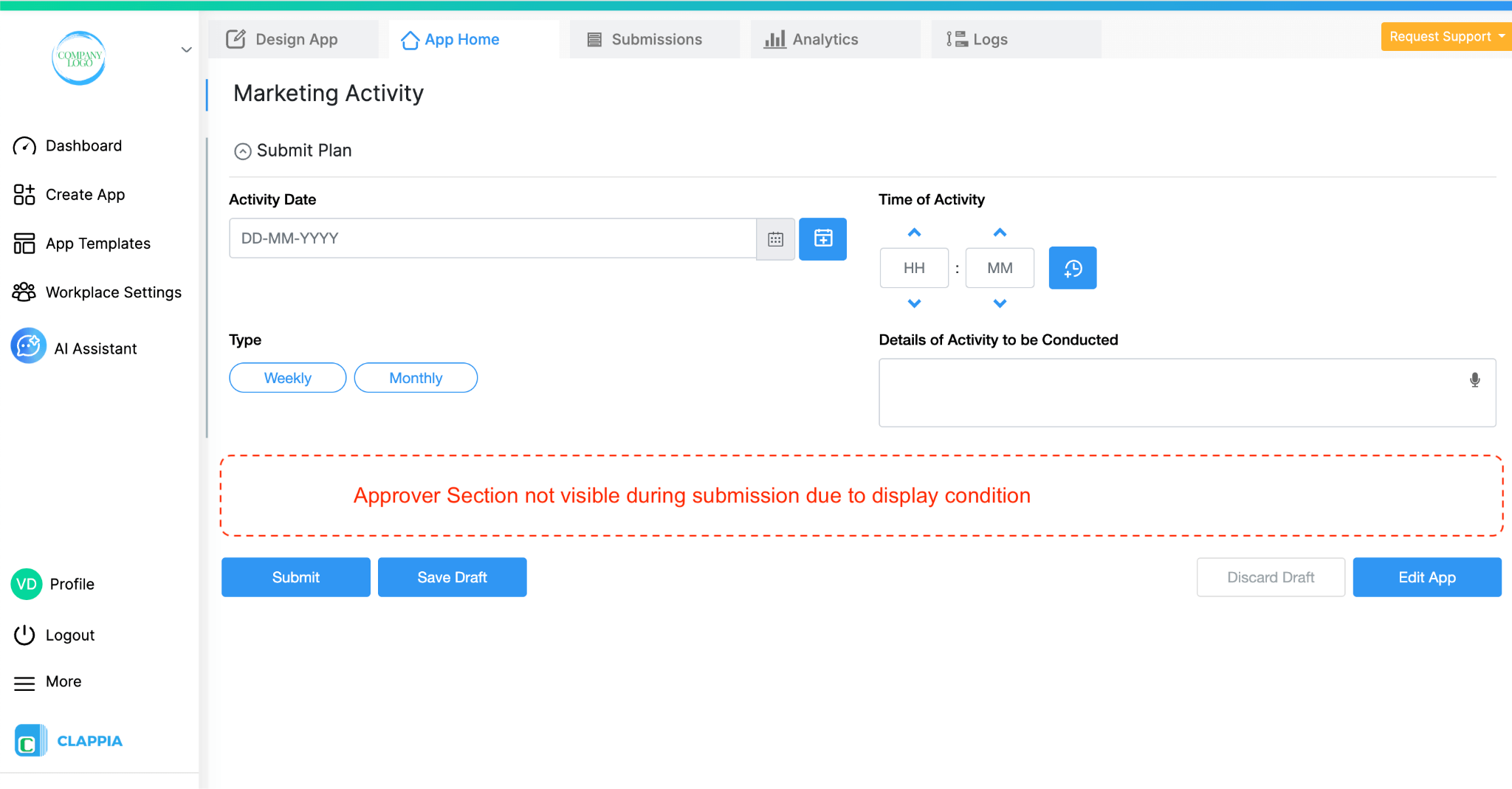Open the calendar picker for Activity Date

coord(775,238)
